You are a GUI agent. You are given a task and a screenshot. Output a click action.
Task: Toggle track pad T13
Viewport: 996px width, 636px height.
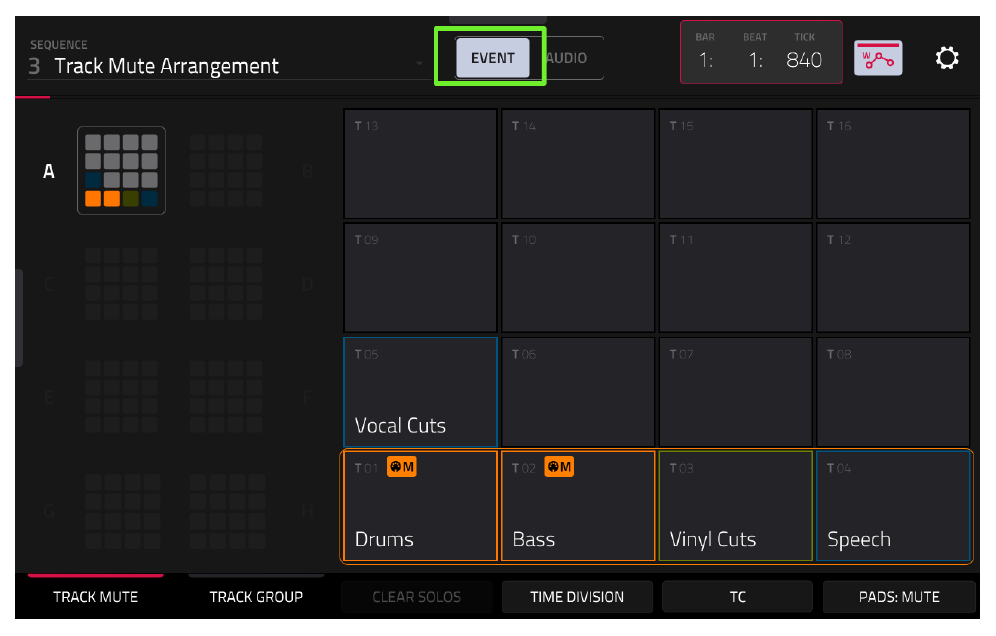pyautogui.click(x=420, y=164)
